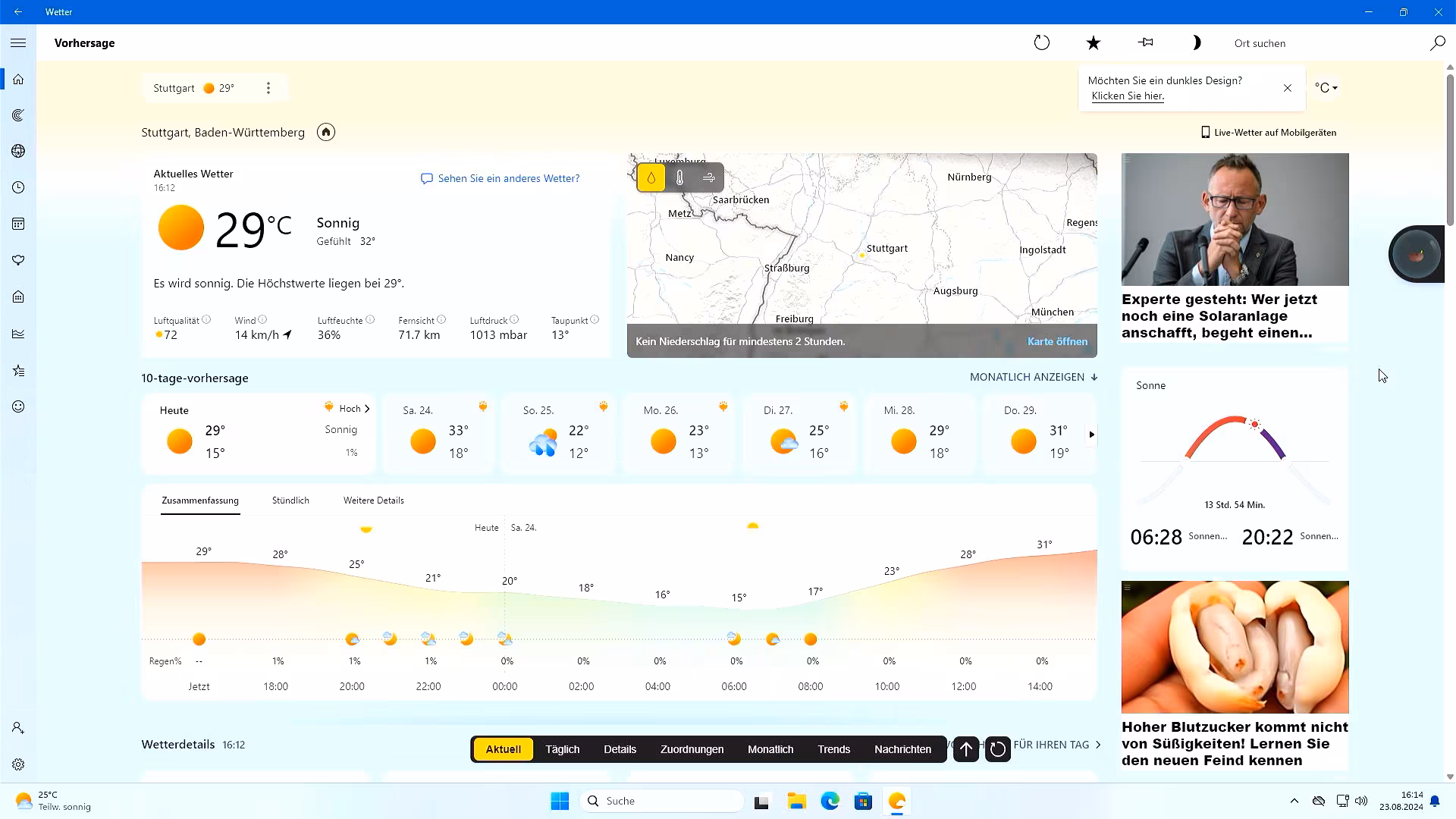Open the hamburger navigation menu

click(18, 43)
